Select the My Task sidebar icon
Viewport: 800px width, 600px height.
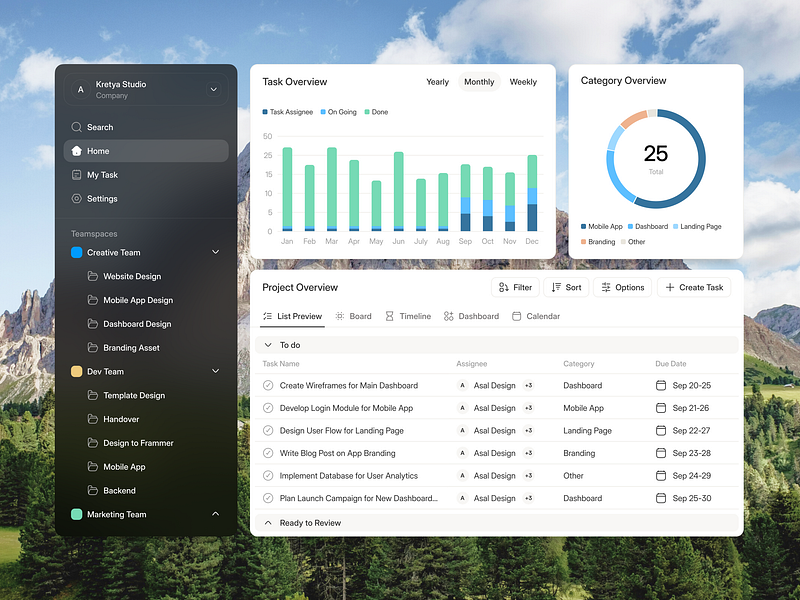pos(75,175)
